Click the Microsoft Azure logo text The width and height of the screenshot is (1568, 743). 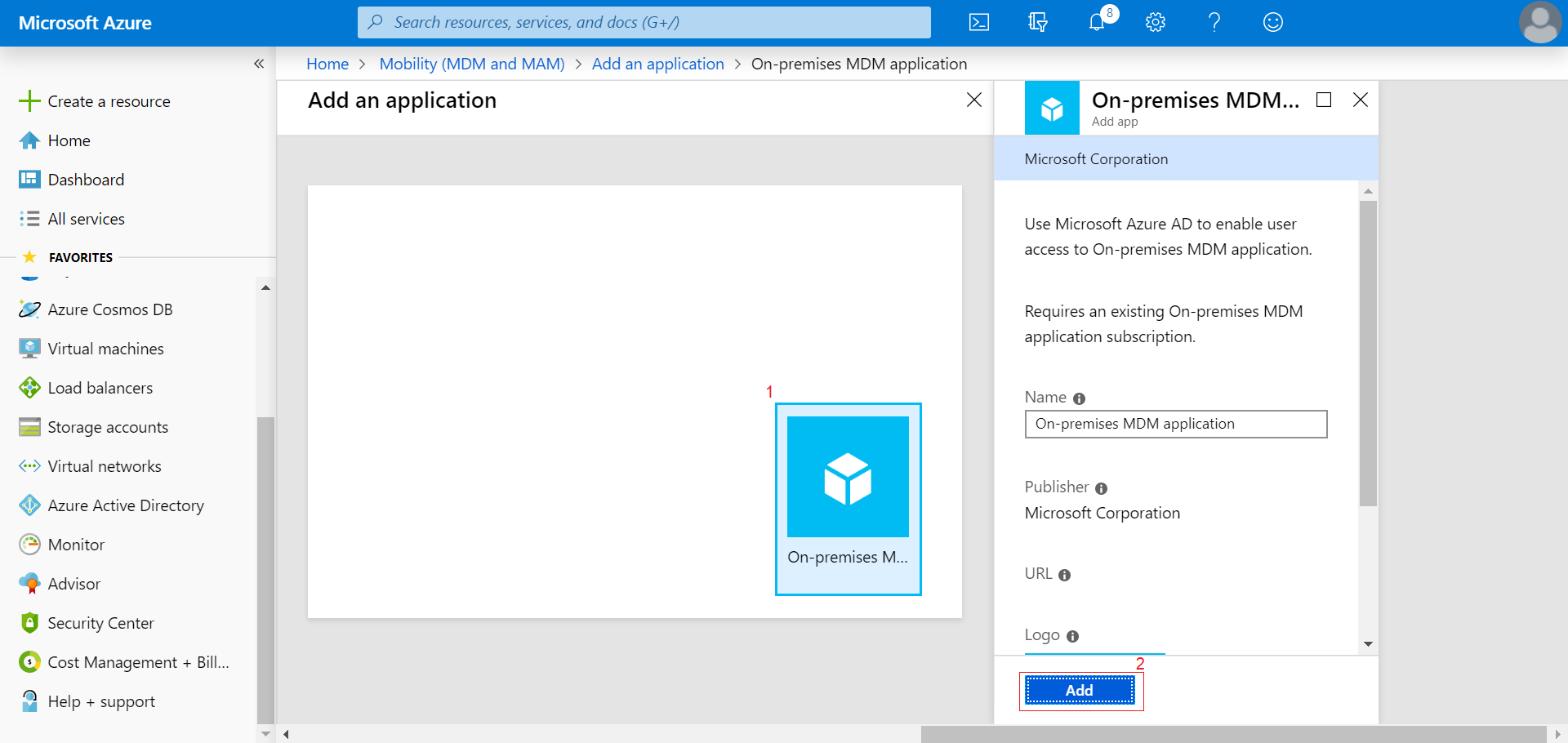[85, 23]
